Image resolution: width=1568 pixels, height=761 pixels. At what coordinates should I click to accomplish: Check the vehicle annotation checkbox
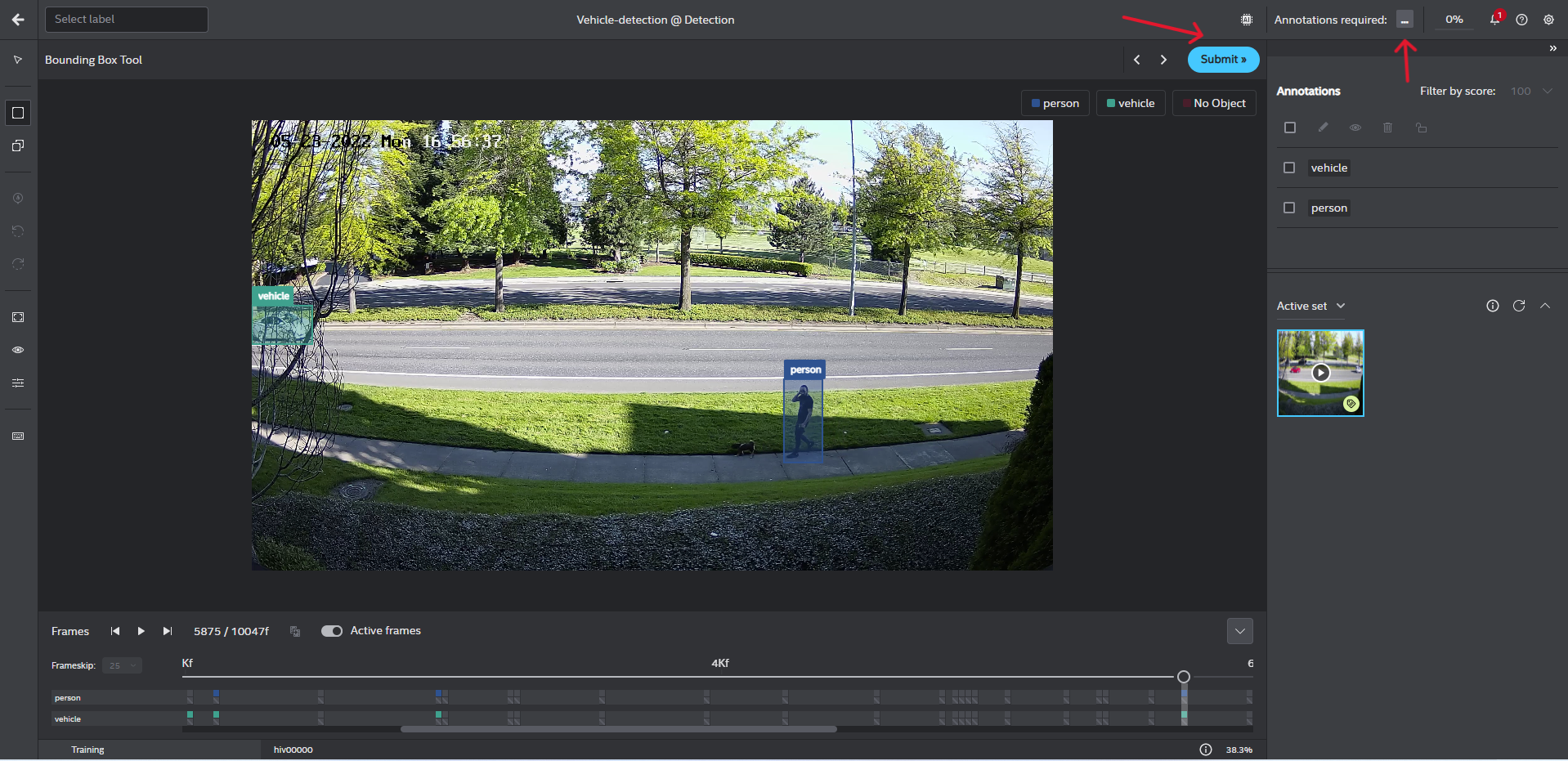1289,168
